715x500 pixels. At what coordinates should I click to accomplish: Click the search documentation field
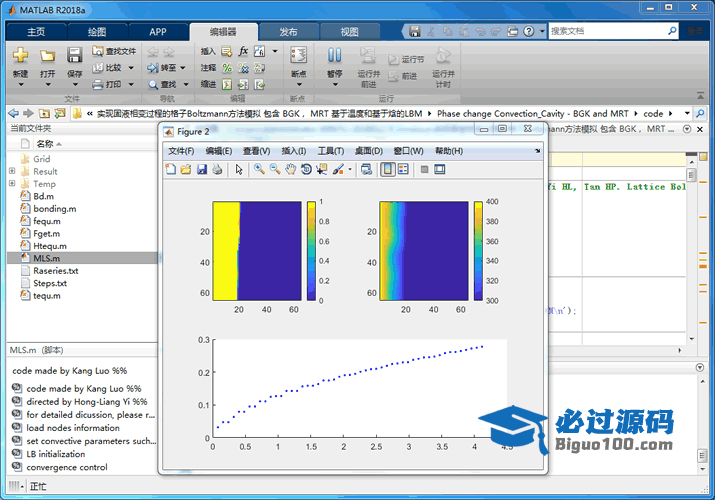(608, 31)
